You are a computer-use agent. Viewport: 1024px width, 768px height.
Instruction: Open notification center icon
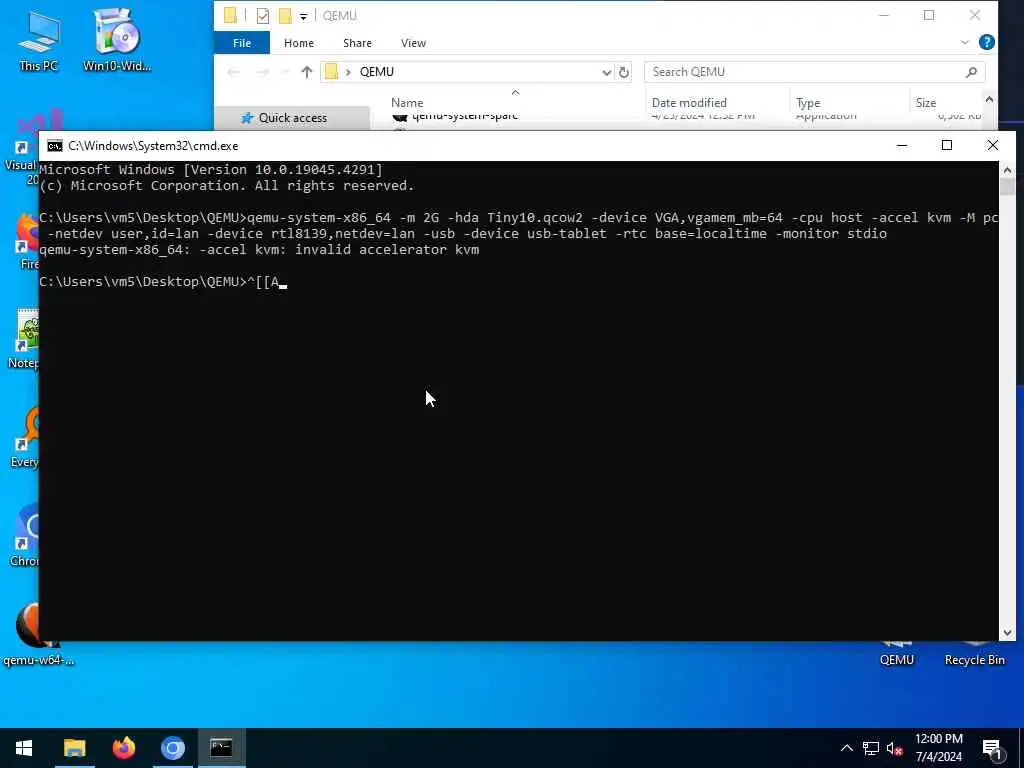coord(993,749)
